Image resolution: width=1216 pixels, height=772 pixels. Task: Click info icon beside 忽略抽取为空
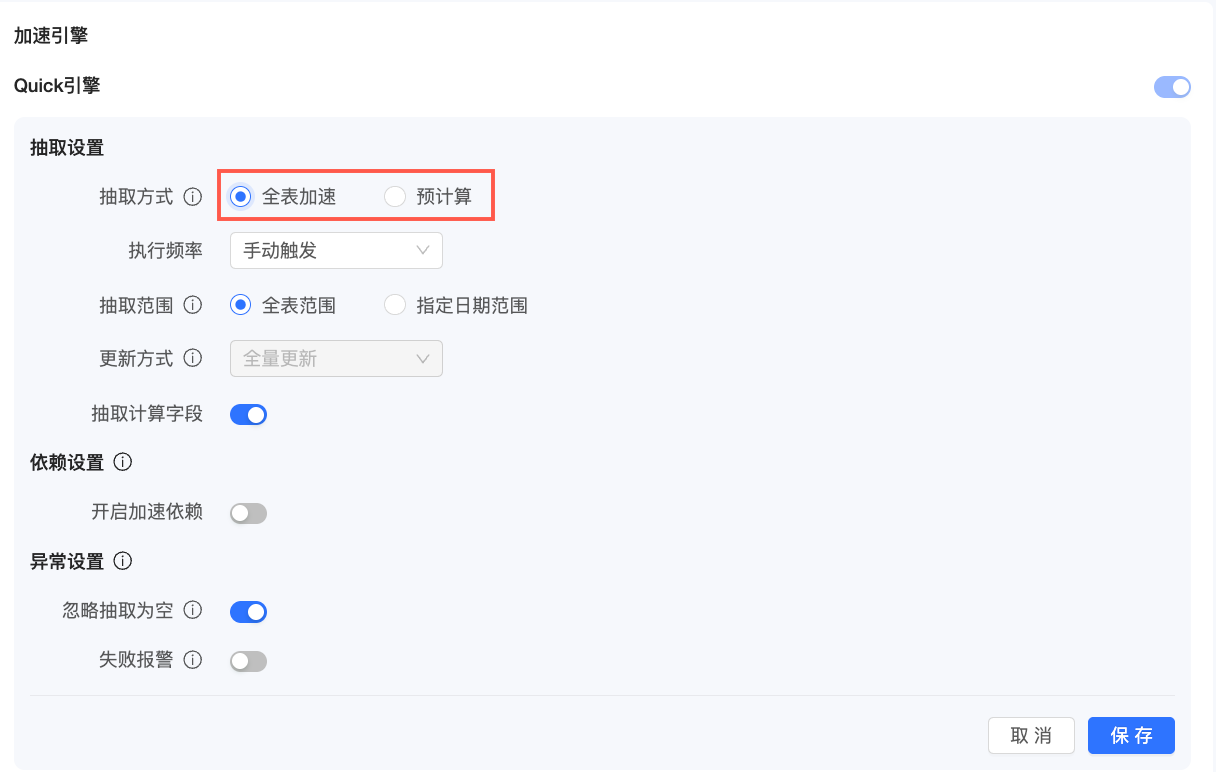click(193, 610)
